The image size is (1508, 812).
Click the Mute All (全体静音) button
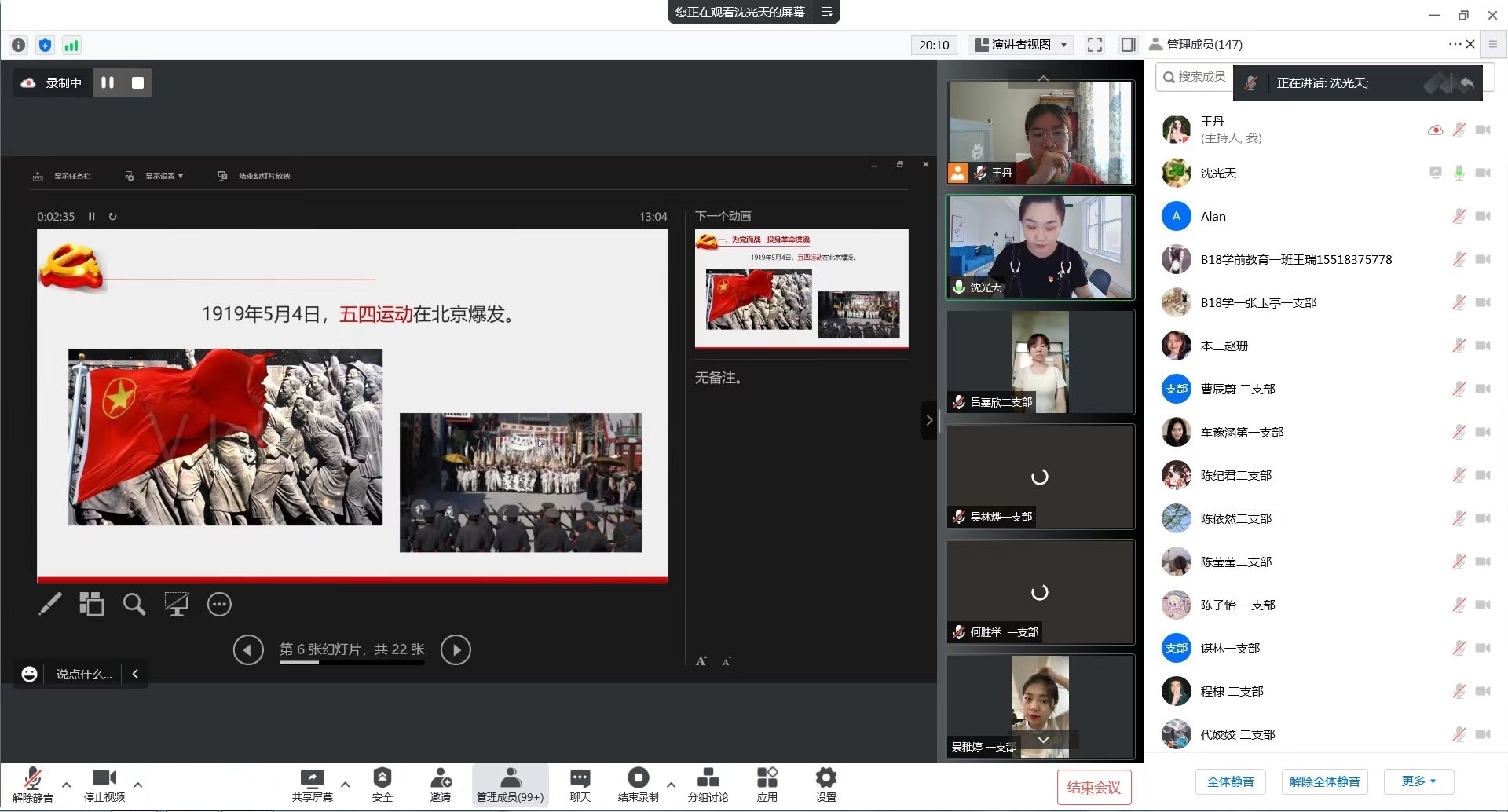pyautogui.click(x=1230, y=781)
